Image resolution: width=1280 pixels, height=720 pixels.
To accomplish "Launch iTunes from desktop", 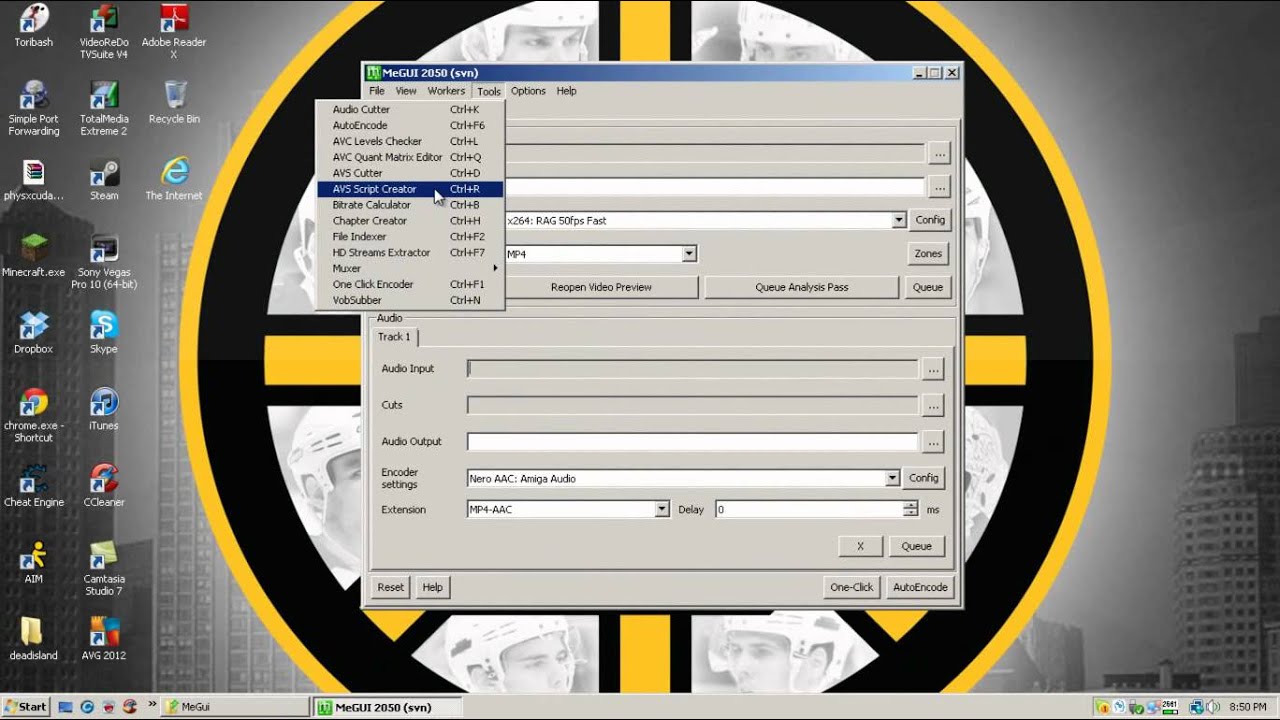I will 104,409.
